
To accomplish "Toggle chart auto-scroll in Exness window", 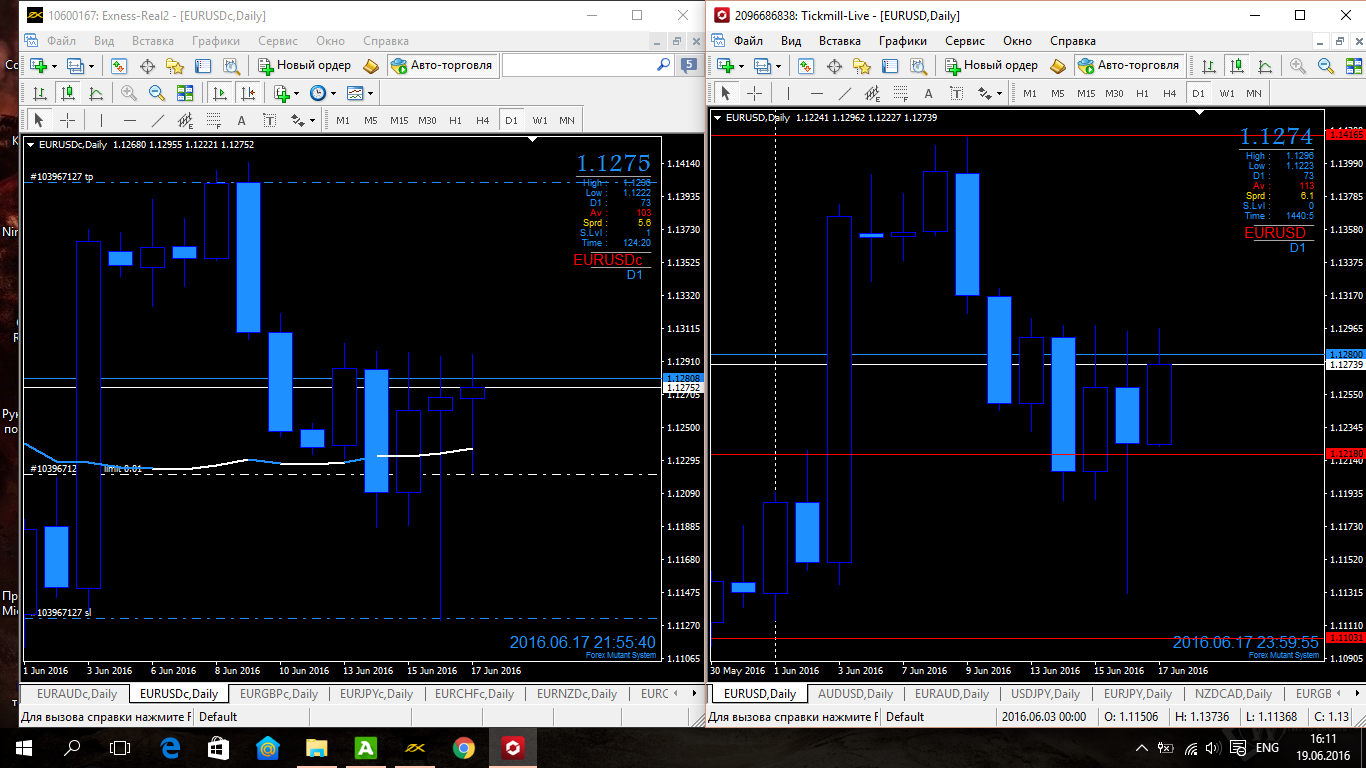I will coord(219,93).
